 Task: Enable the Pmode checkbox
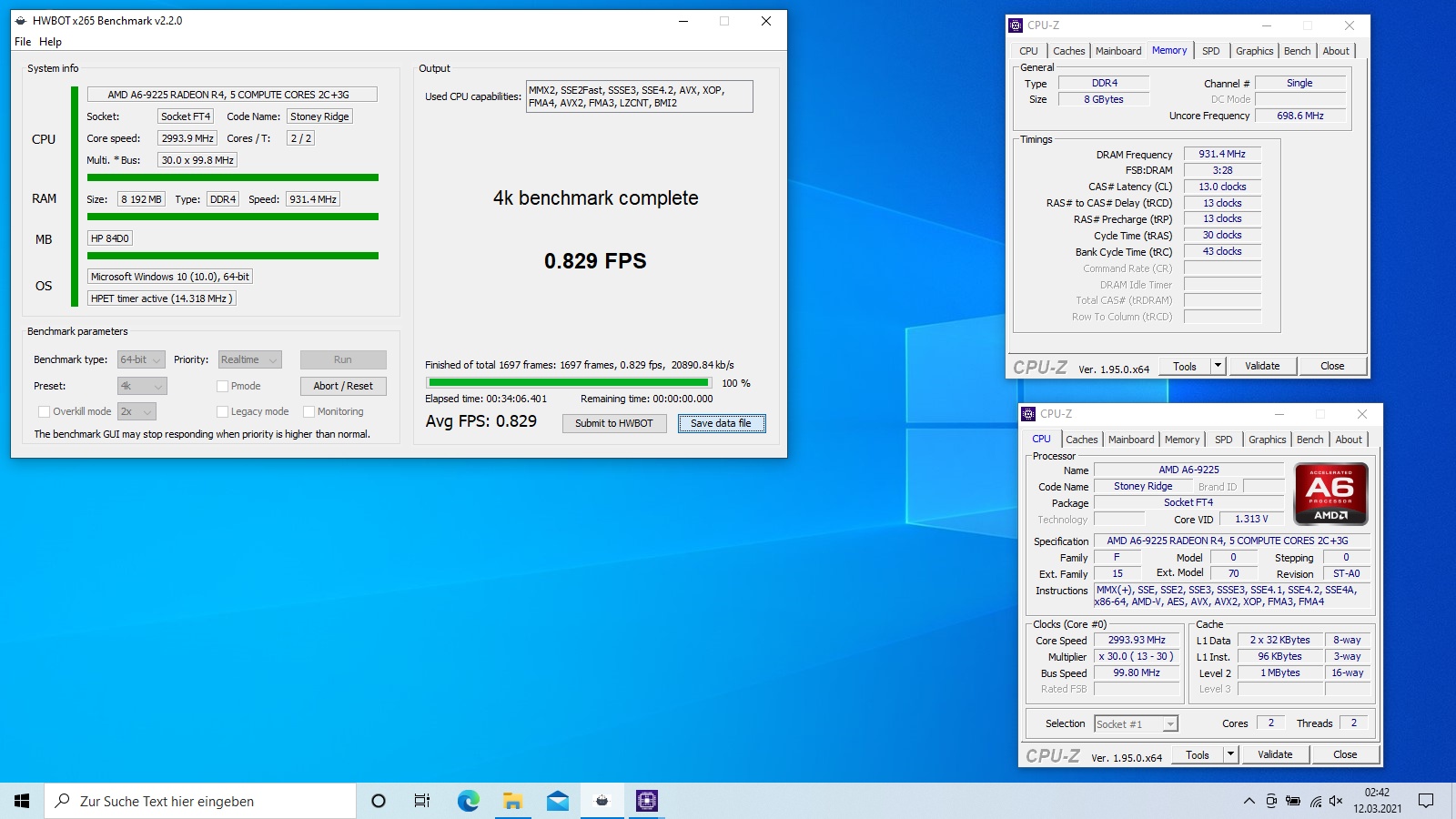222,386
